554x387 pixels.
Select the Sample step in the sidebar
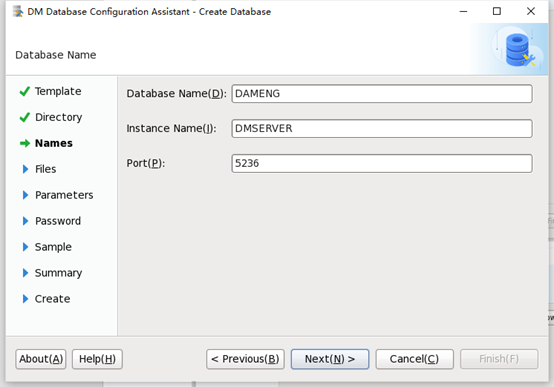(x=53, y=247)
